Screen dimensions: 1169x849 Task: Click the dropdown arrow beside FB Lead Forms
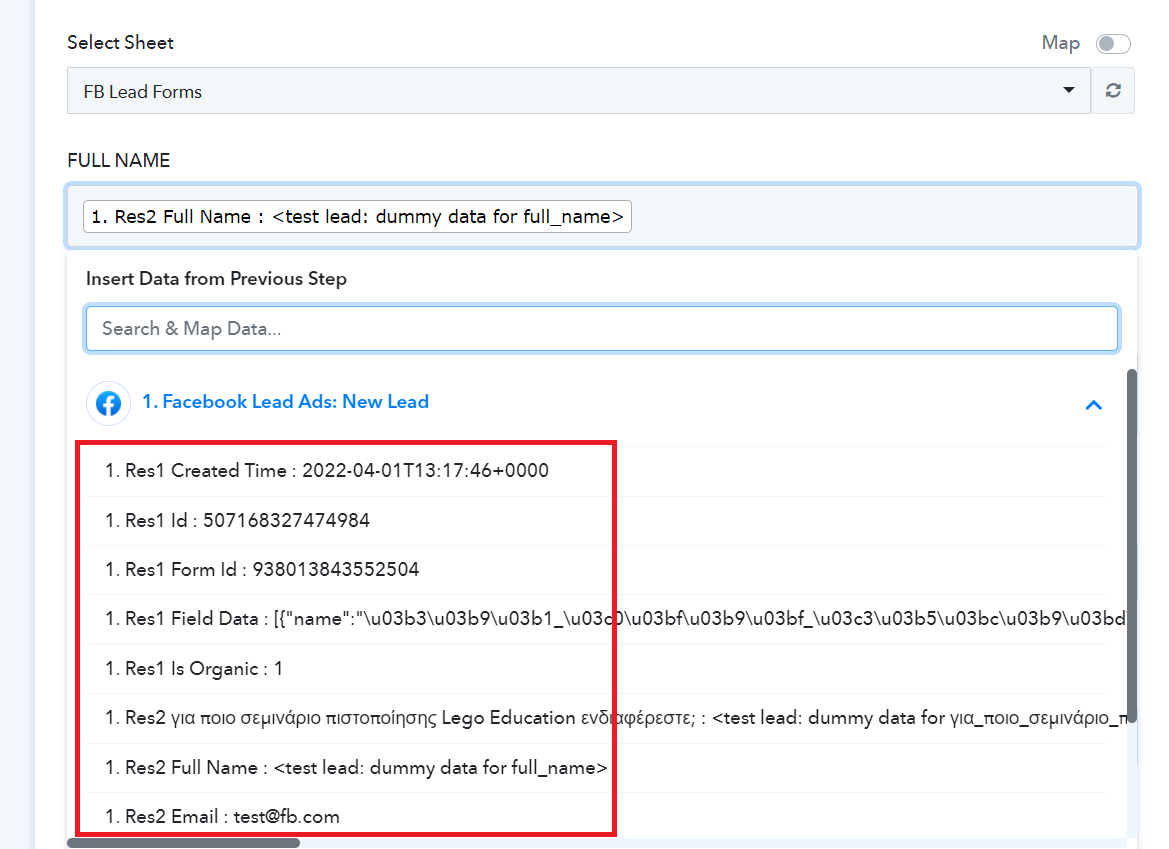[1068, 91]
